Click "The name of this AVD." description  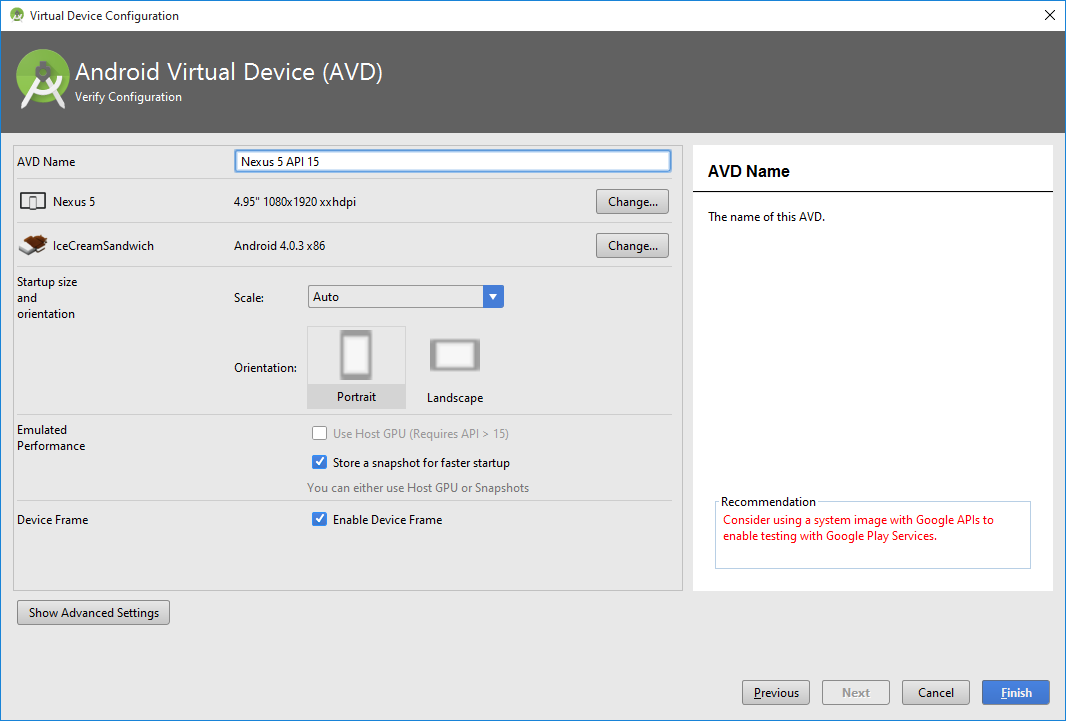(766, 217)
